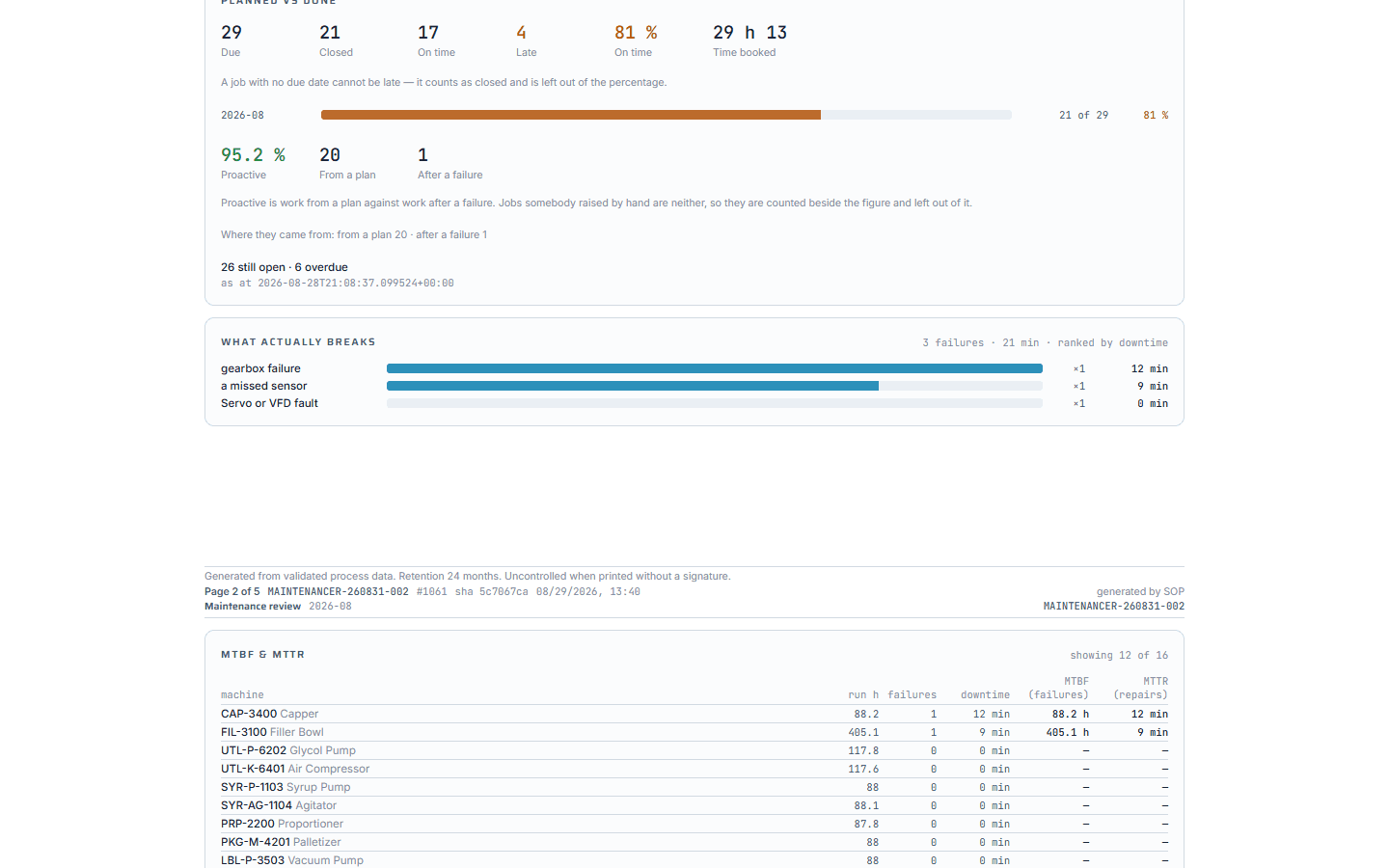Viewport: 1389px width, 868px height.
Task: Click the 'Page 2 of 5' footer text
Action: tap(232, 591)
